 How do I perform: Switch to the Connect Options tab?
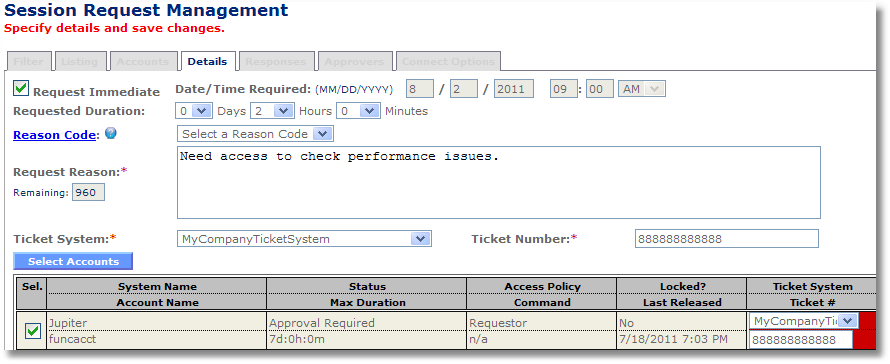448,62
